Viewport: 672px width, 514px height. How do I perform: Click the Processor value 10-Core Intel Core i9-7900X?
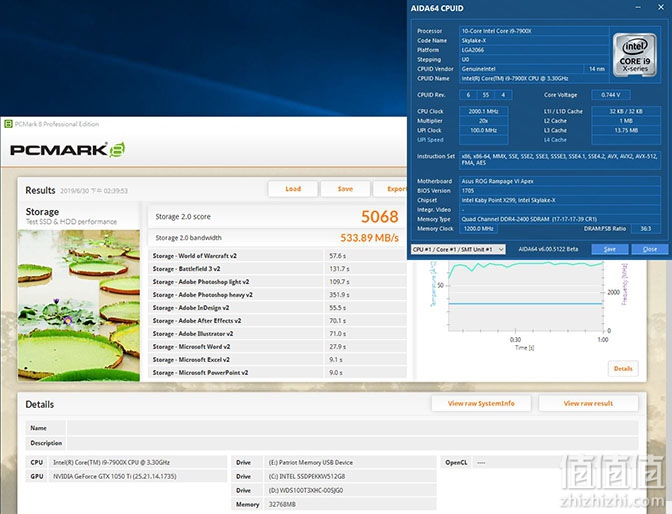[x=534, y=31]
